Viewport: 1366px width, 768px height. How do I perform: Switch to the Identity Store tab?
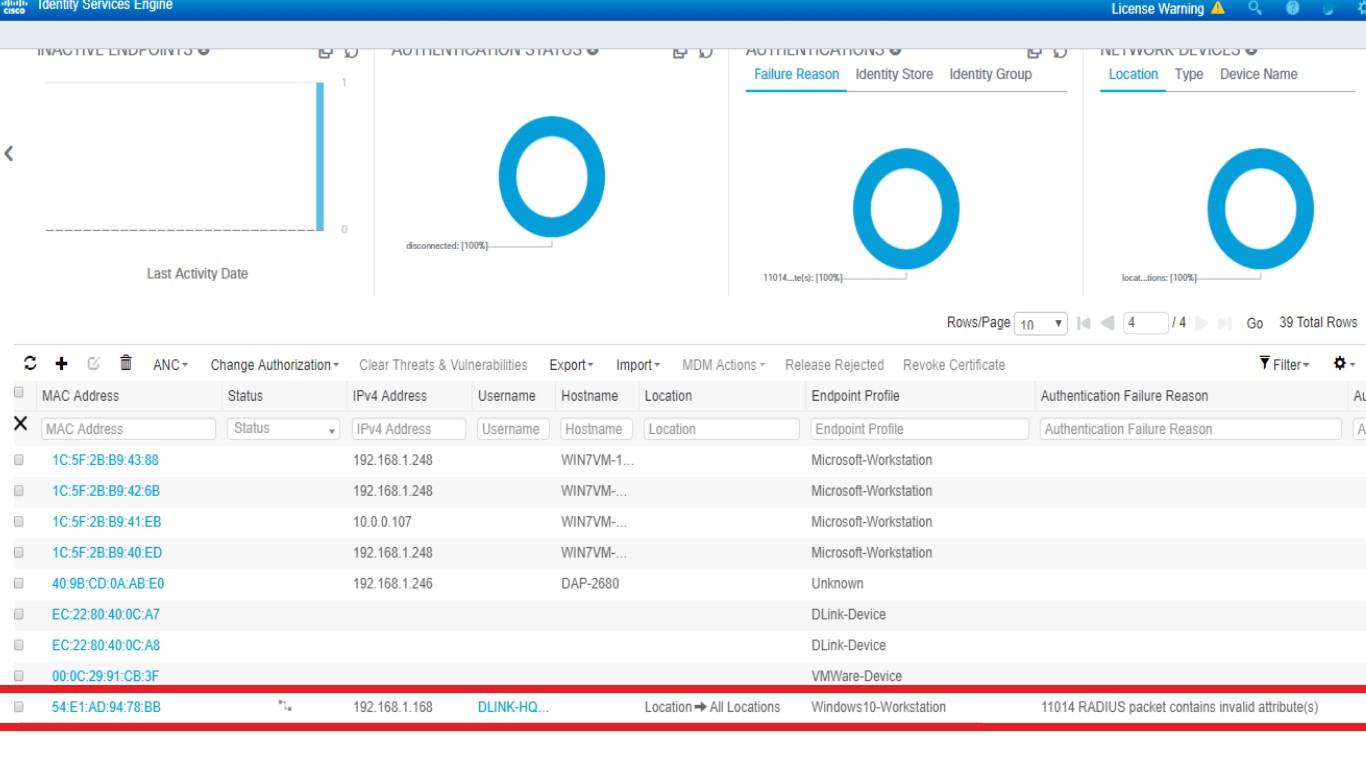pos(894,74)
